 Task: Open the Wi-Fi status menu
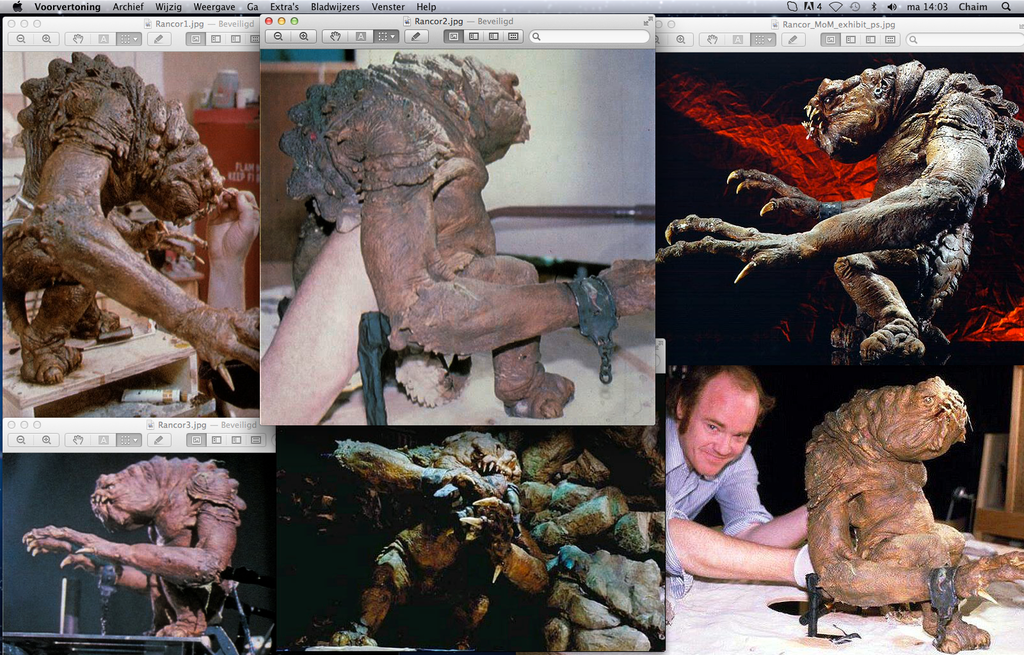tap(835, 7)
